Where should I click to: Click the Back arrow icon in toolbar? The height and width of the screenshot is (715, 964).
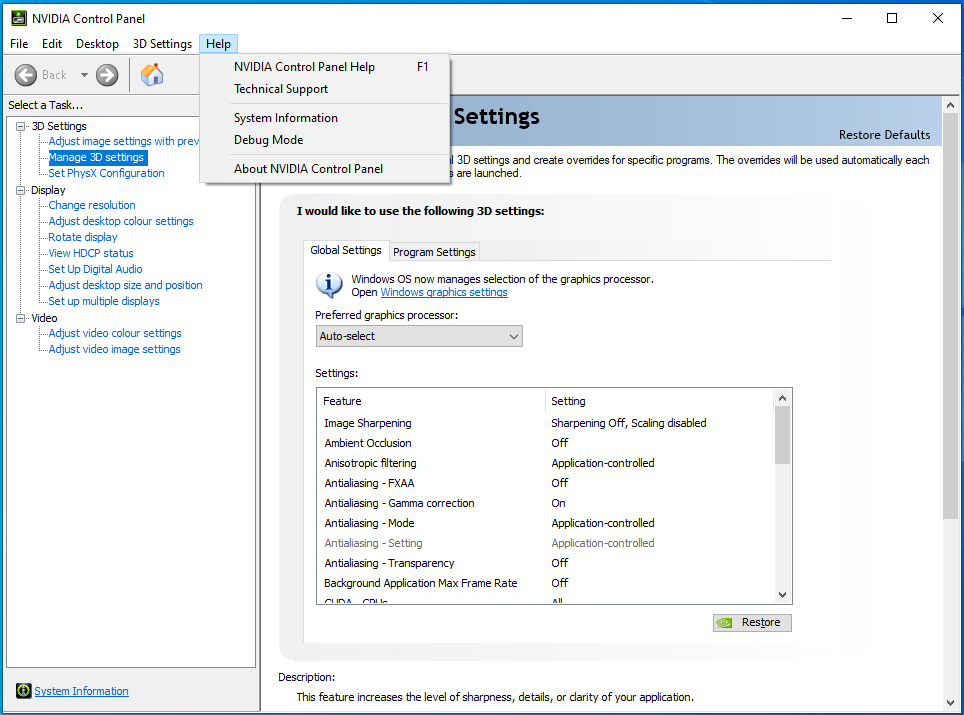coord(26,75)
